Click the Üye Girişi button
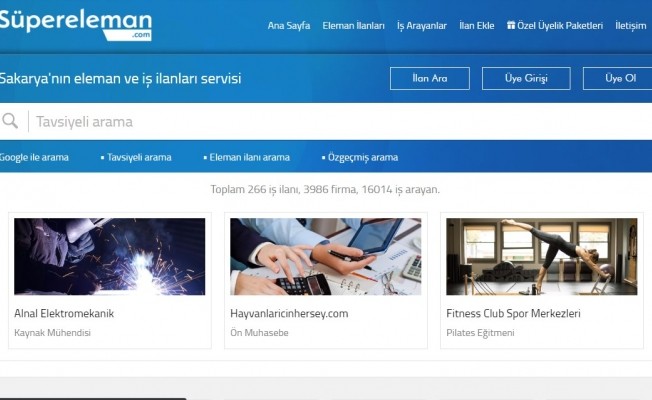The height and width of the screenshot is (400, 652). [x=526, y=78]
